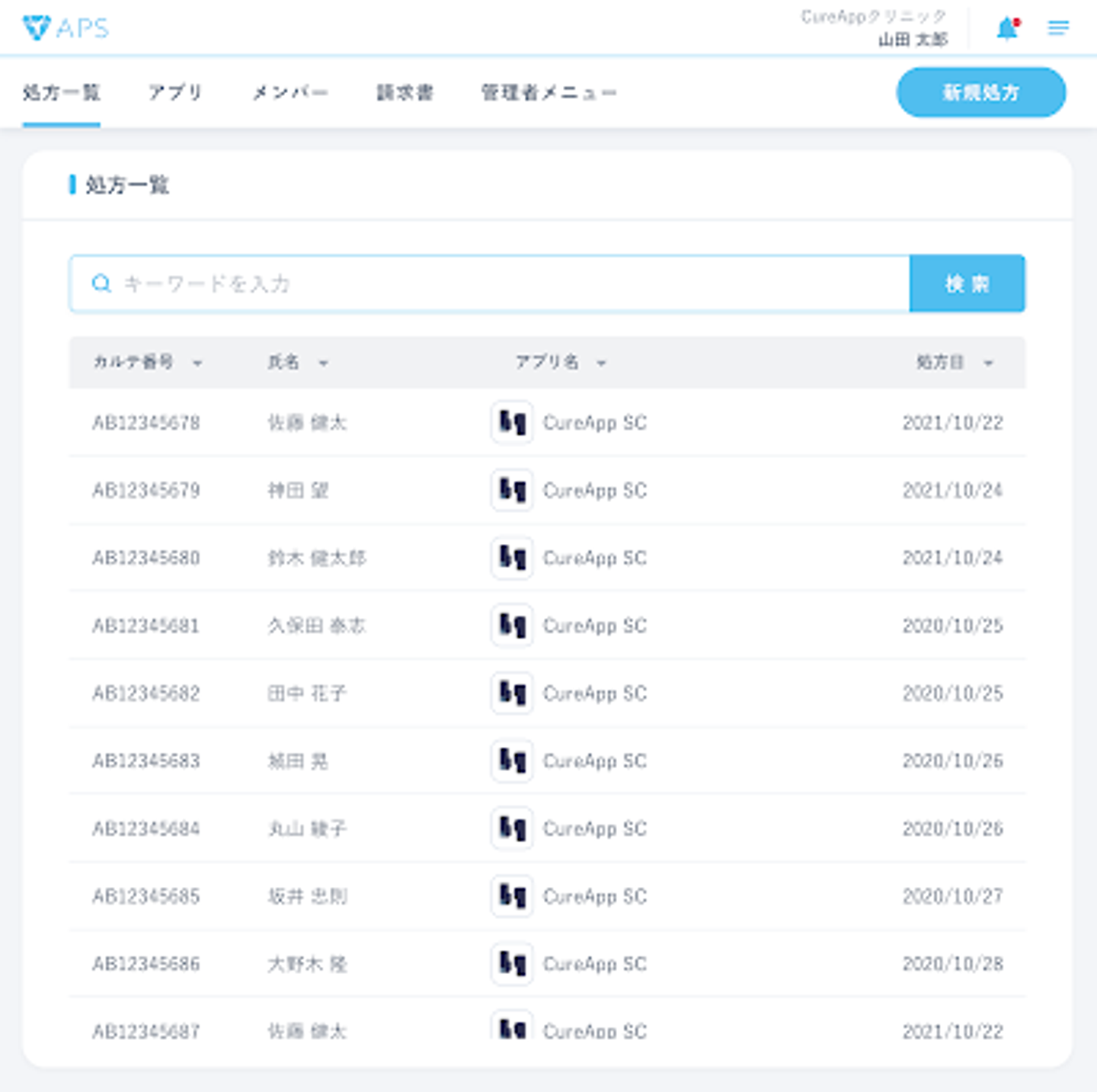
Task: Select record number AB12345684
Action: [x=146, y=829]
